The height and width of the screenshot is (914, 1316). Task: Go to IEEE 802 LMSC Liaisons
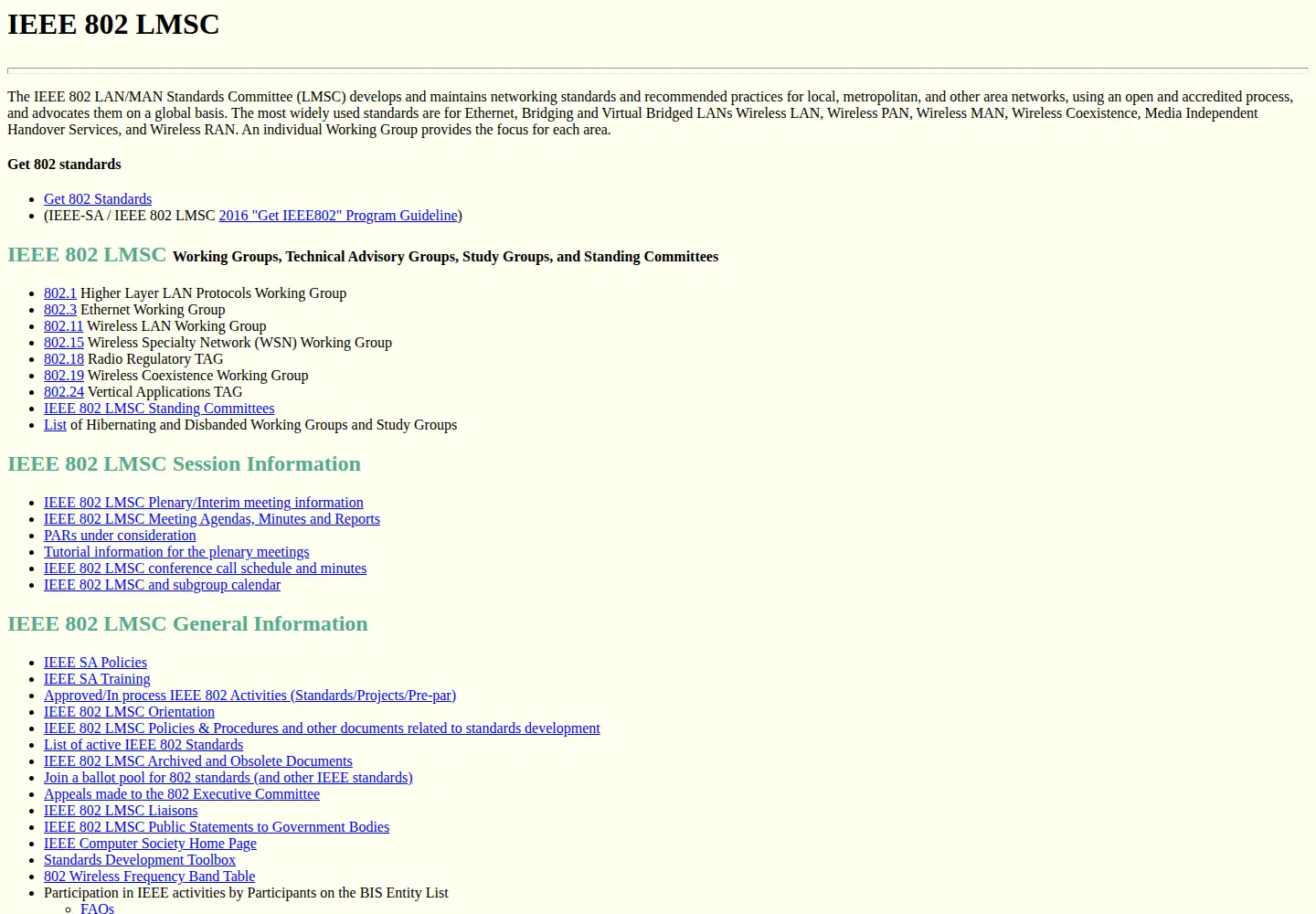(x=121, y=811)
